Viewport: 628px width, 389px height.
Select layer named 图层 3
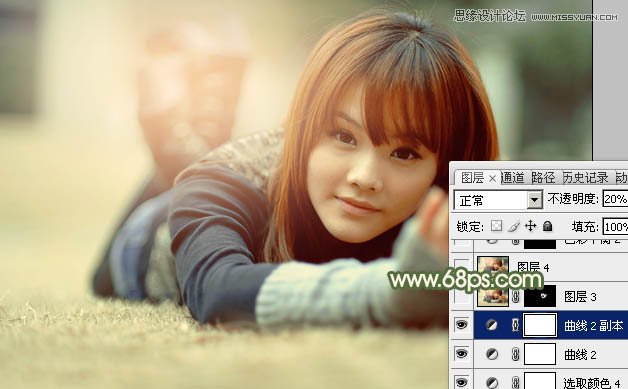pos(580,297)
